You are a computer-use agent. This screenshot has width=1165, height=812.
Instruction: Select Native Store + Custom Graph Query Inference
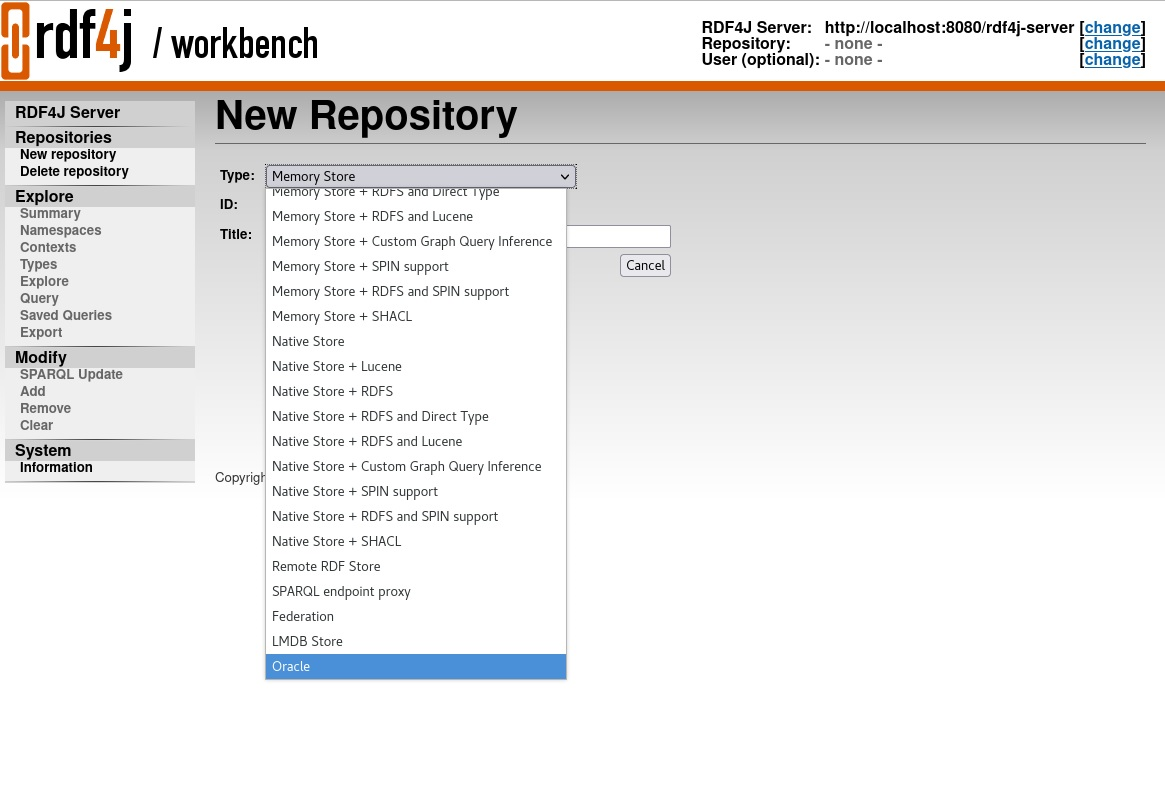[x=415, y=467]
